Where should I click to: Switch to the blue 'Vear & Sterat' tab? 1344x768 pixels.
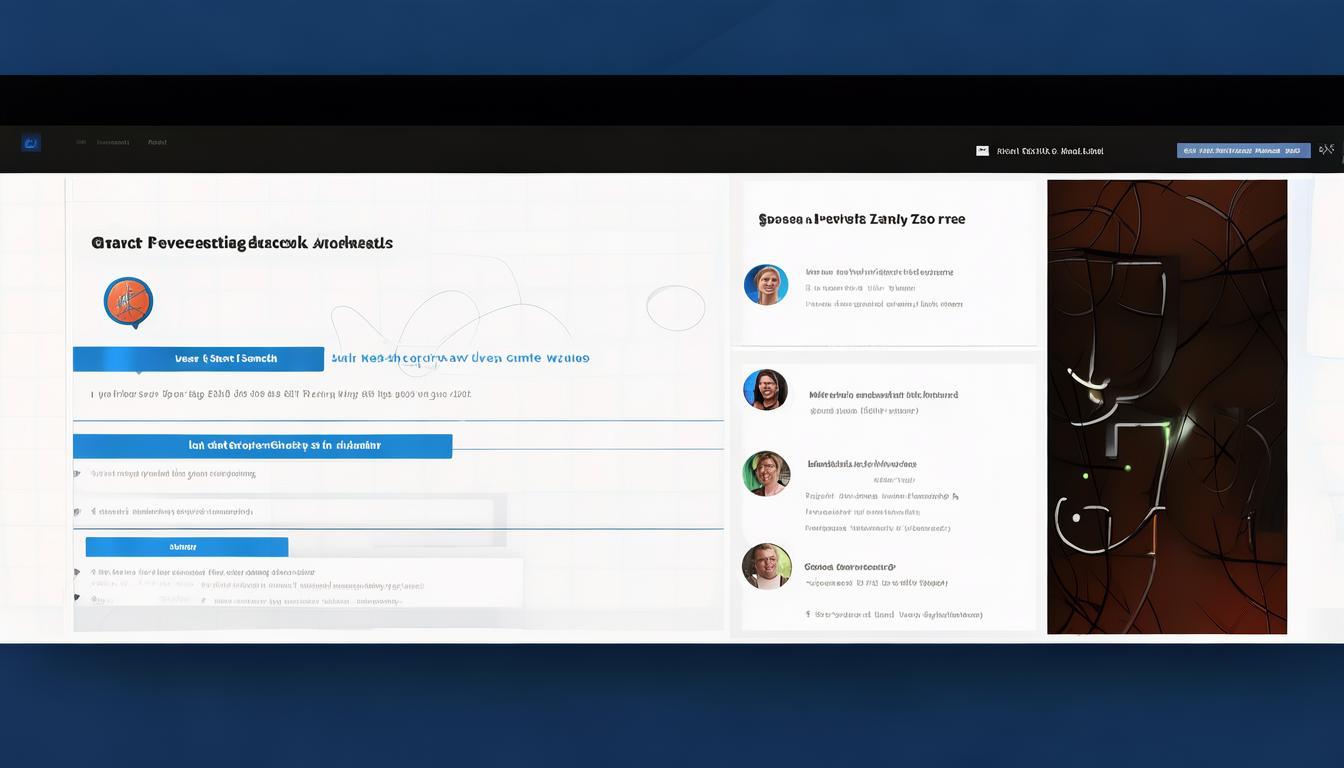(x=198, y=359)
